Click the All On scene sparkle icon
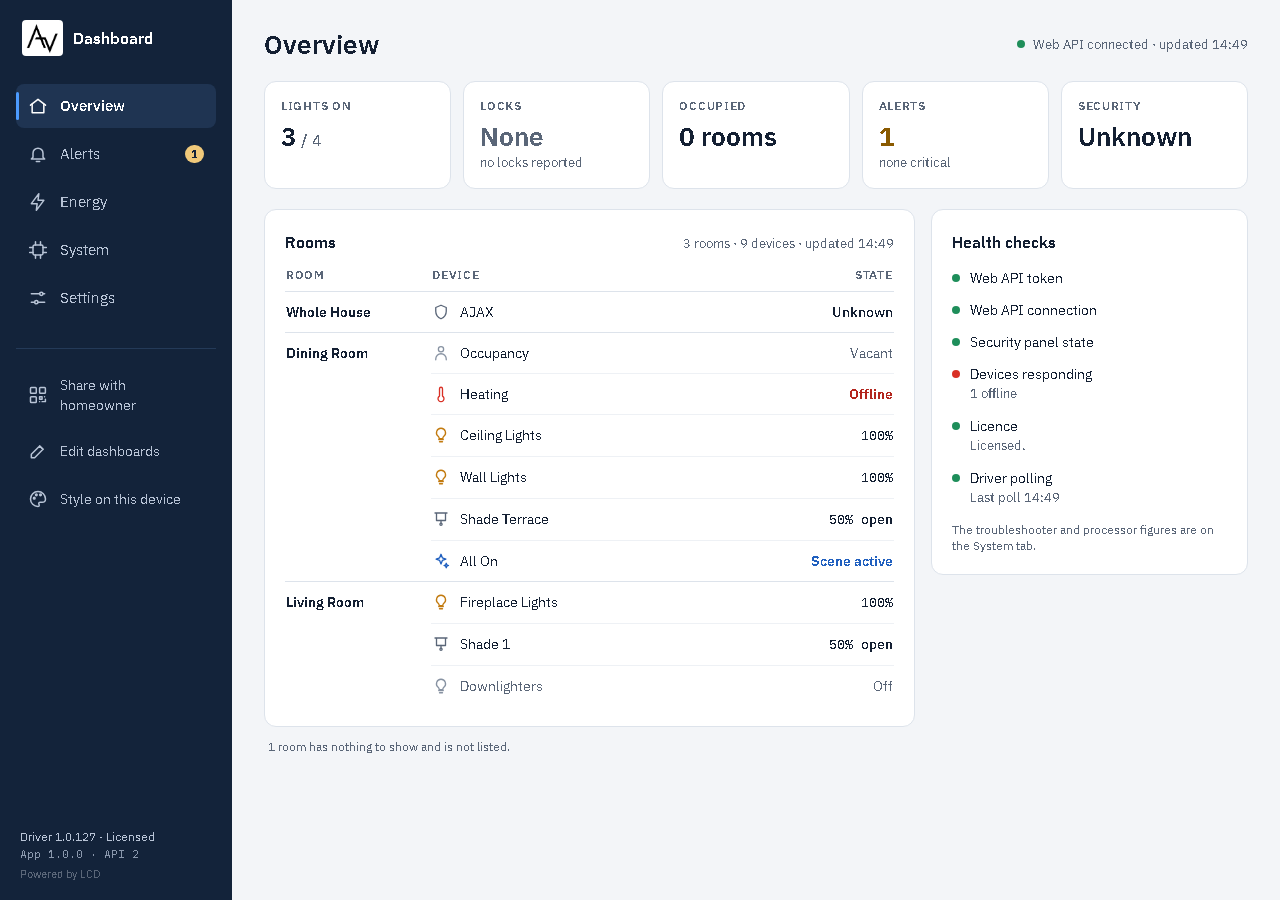Screen dimensions: 1280x900 tap(441, 561)
